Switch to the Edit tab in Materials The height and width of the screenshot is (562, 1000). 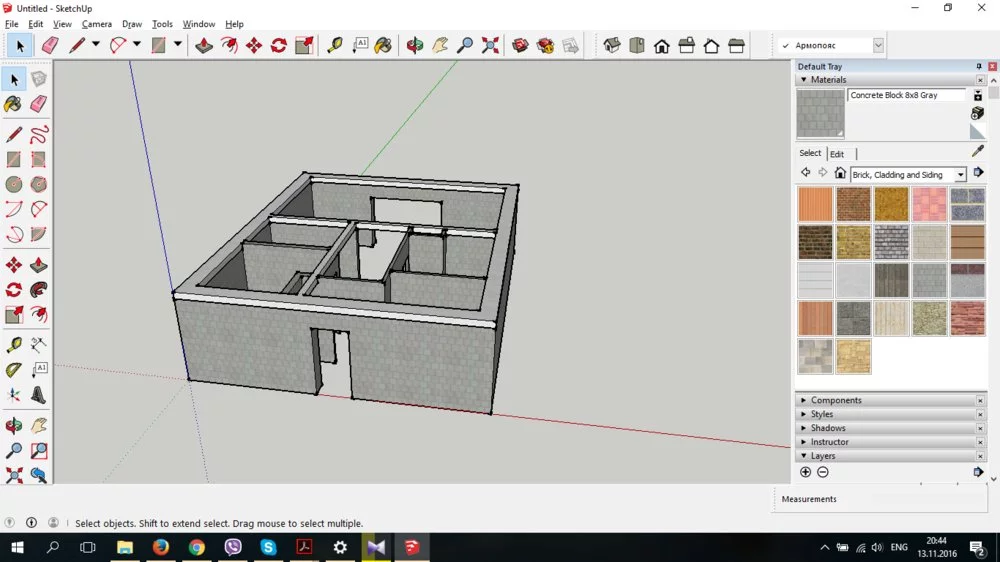pyautogui.click(x=837, y=154)
